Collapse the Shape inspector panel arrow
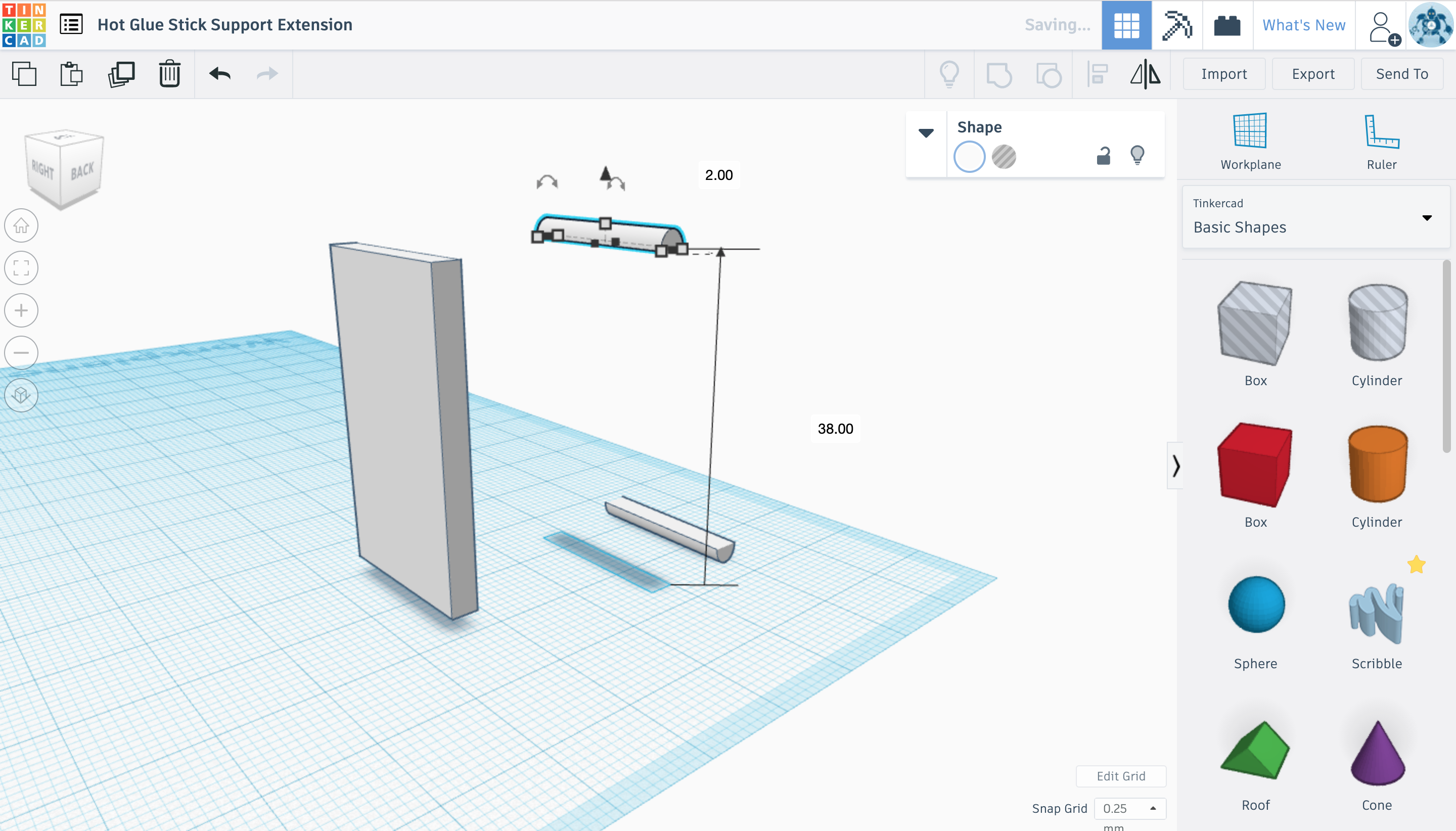This screenshot has width=1456, height=831. (926, 133)
